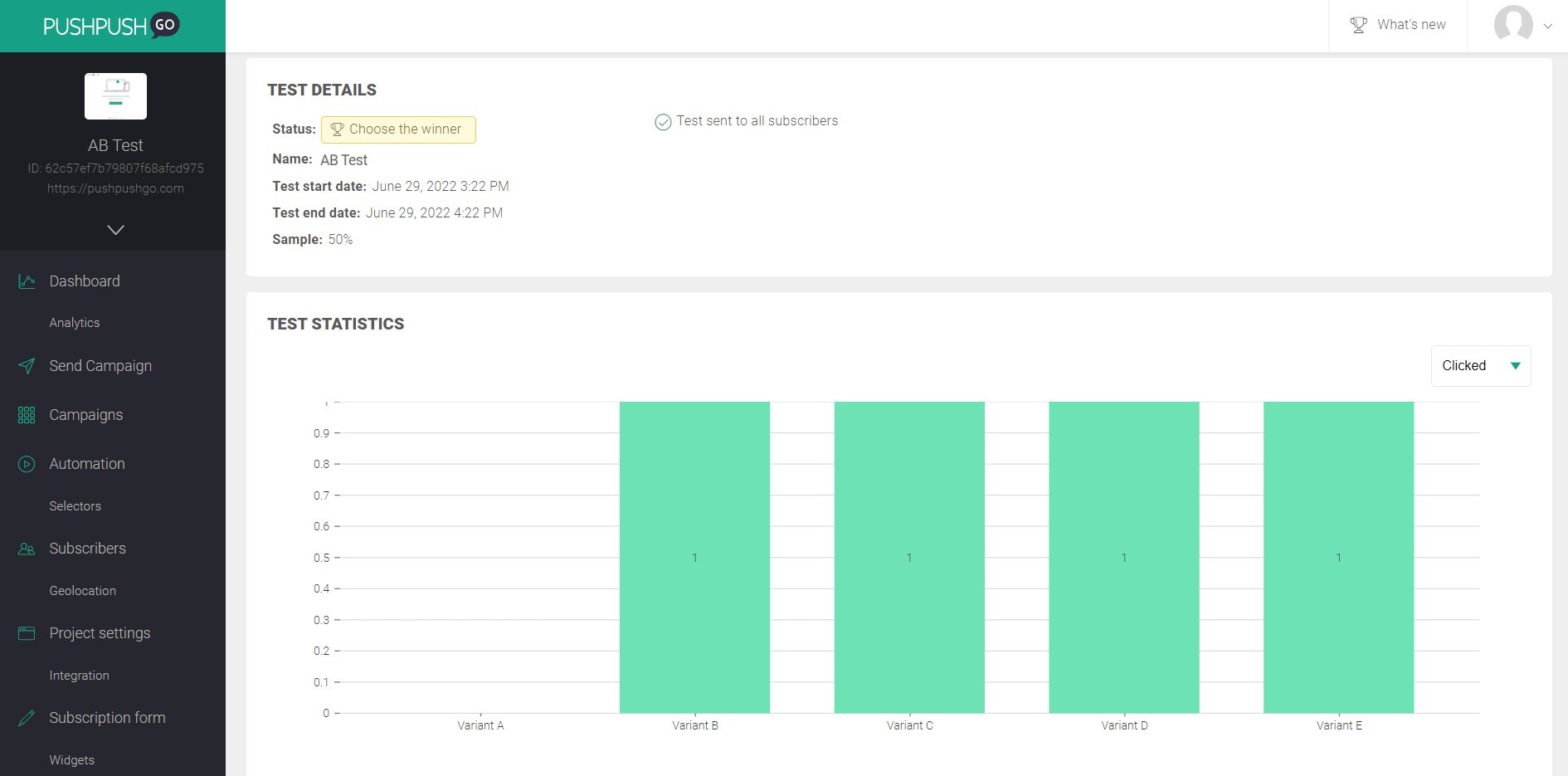Click the project ID text in sidebar
Screen dimensions: 1568x776
coord(115,168)
